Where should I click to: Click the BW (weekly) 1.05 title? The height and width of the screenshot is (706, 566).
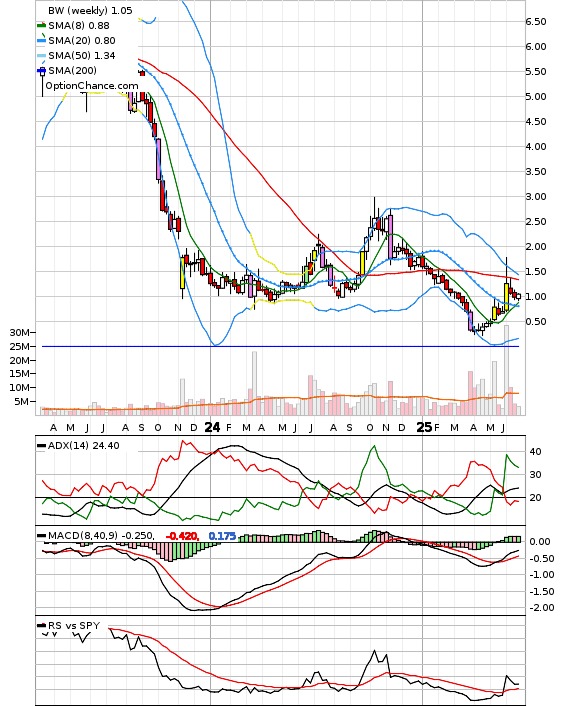point(90,10)
